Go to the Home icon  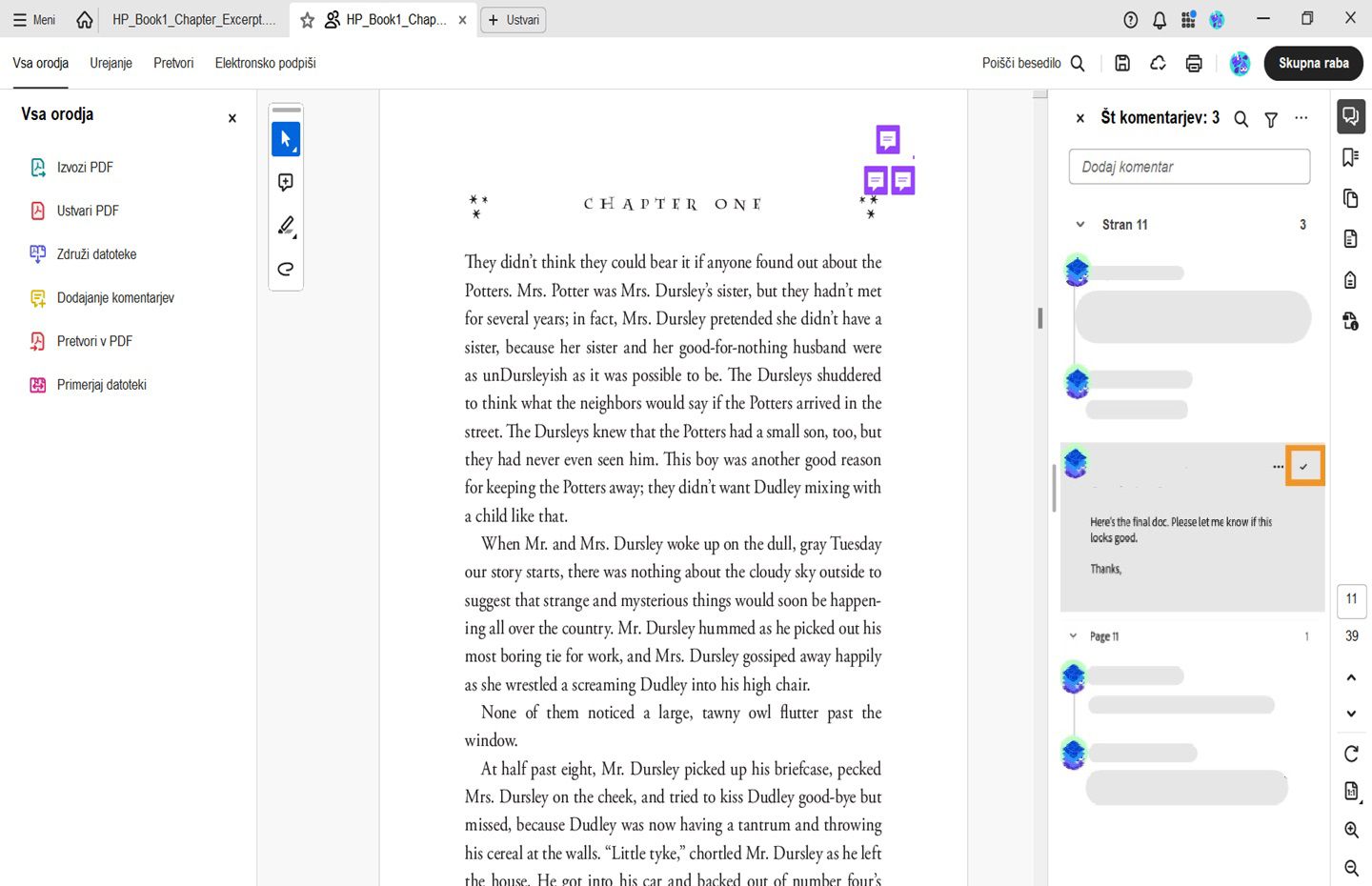85,20
